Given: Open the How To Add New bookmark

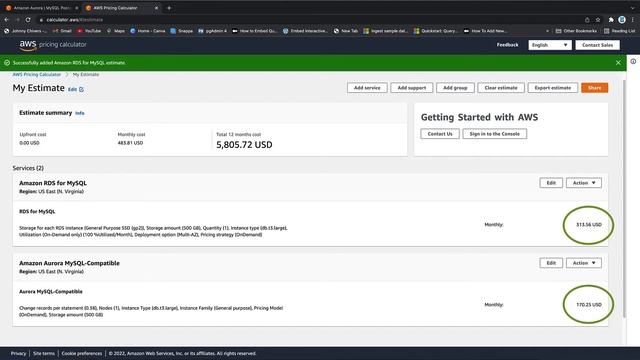Looking at the screenshot, I should pyautogui.click(x=485, y=31).
